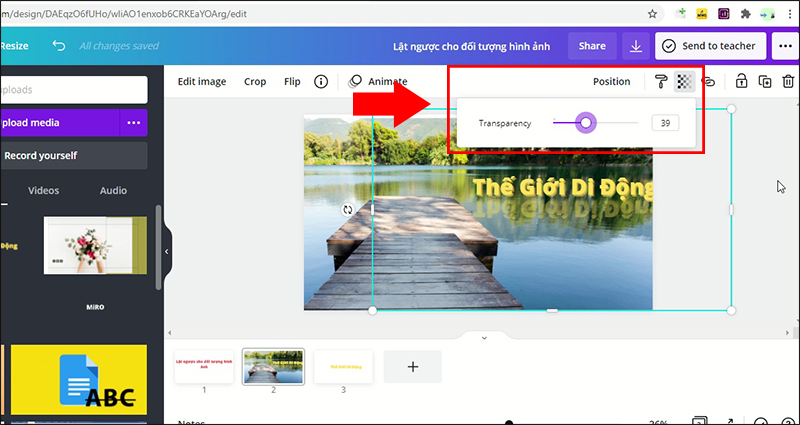Screen dimensions: 800x425
Task: Select page 2 lake thumbnail
Action: click(x=273, y=366)
